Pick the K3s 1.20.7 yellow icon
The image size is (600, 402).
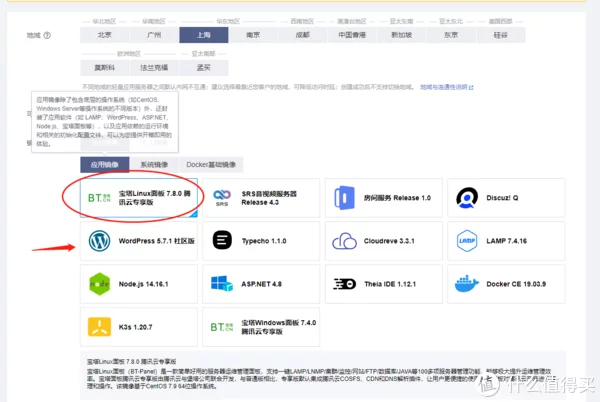(x=99, y=327)
